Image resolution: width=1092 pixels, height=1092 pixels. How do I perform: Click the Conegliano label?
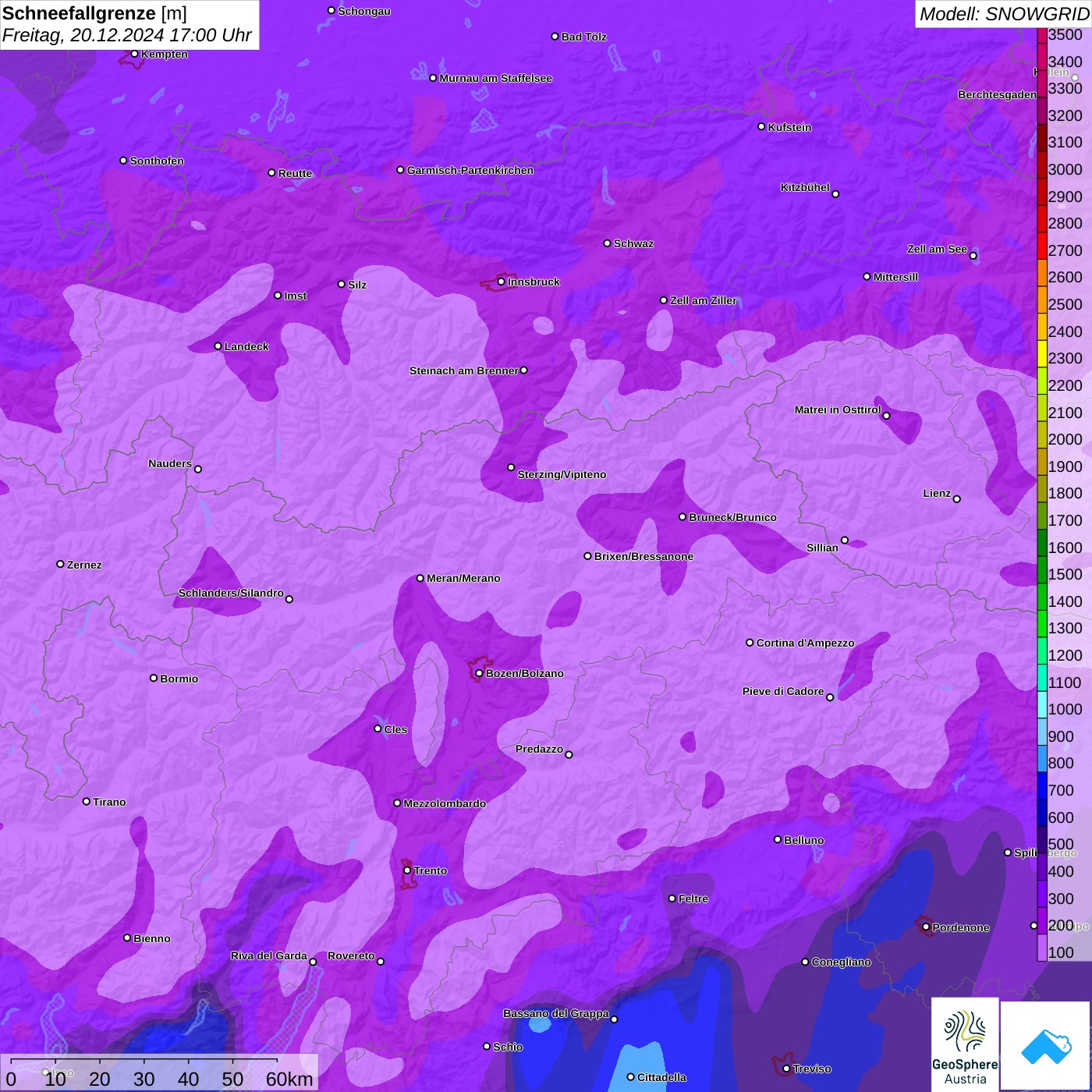841,962
